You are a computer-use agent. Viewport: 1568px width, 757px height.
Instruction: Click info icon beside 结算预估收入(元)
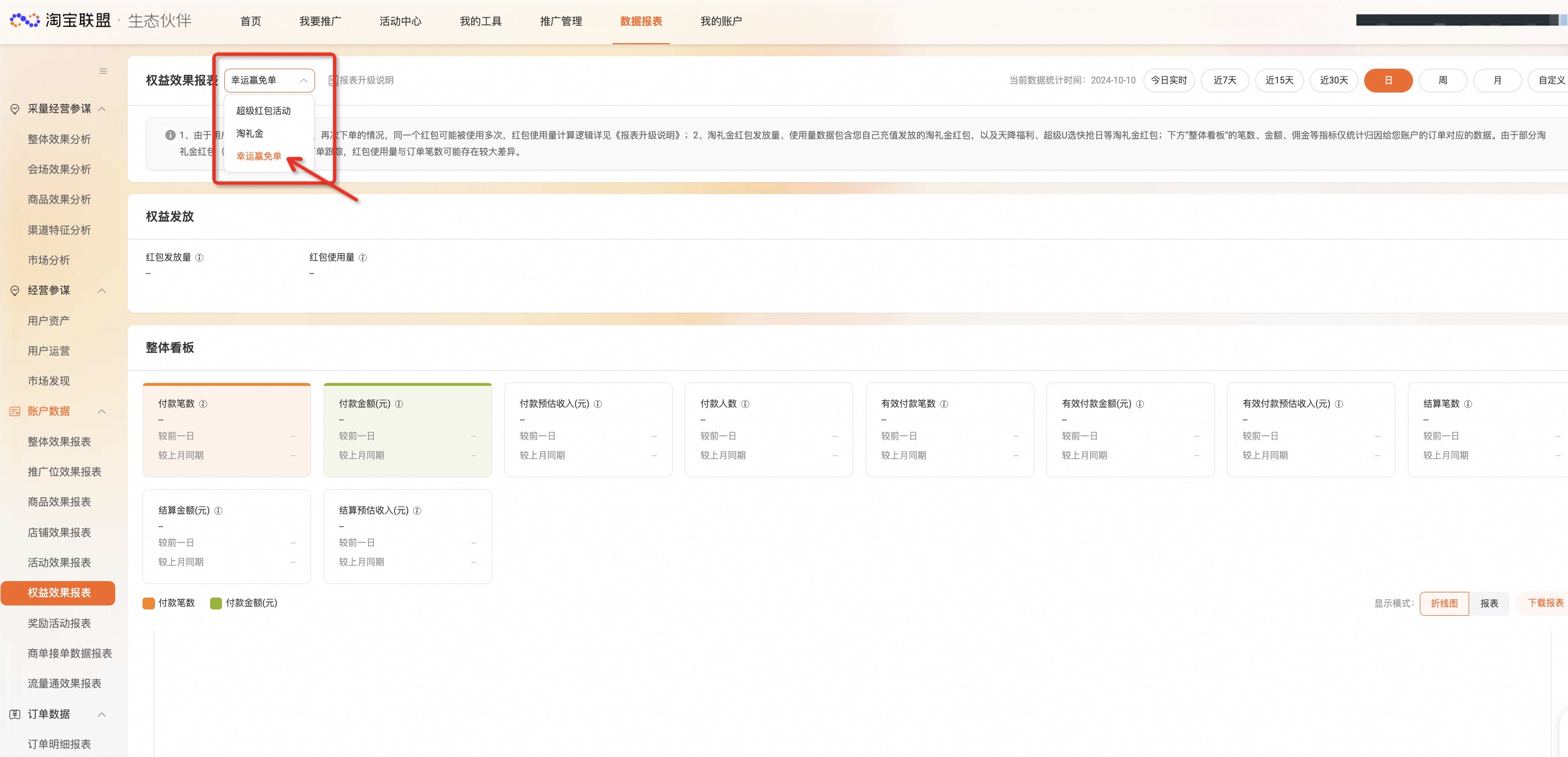click(417, 511)
